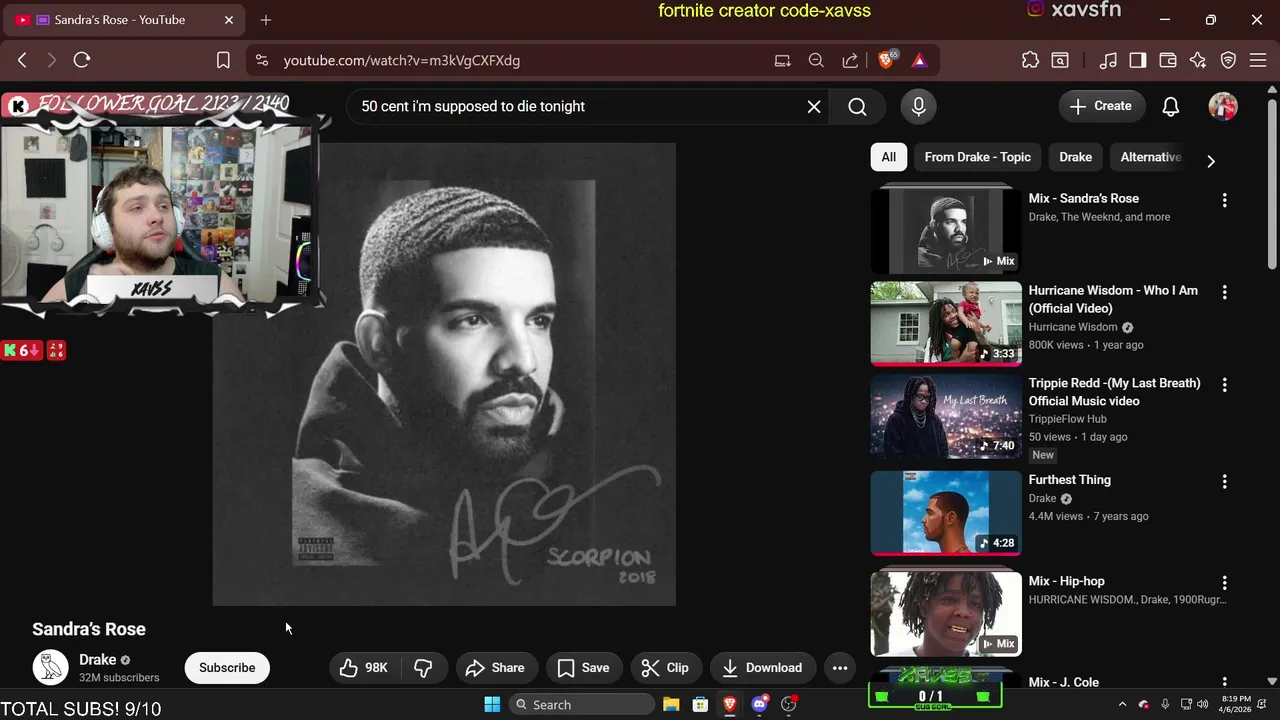Open the Mix - Sandra's Rose thumbnail

946,231
